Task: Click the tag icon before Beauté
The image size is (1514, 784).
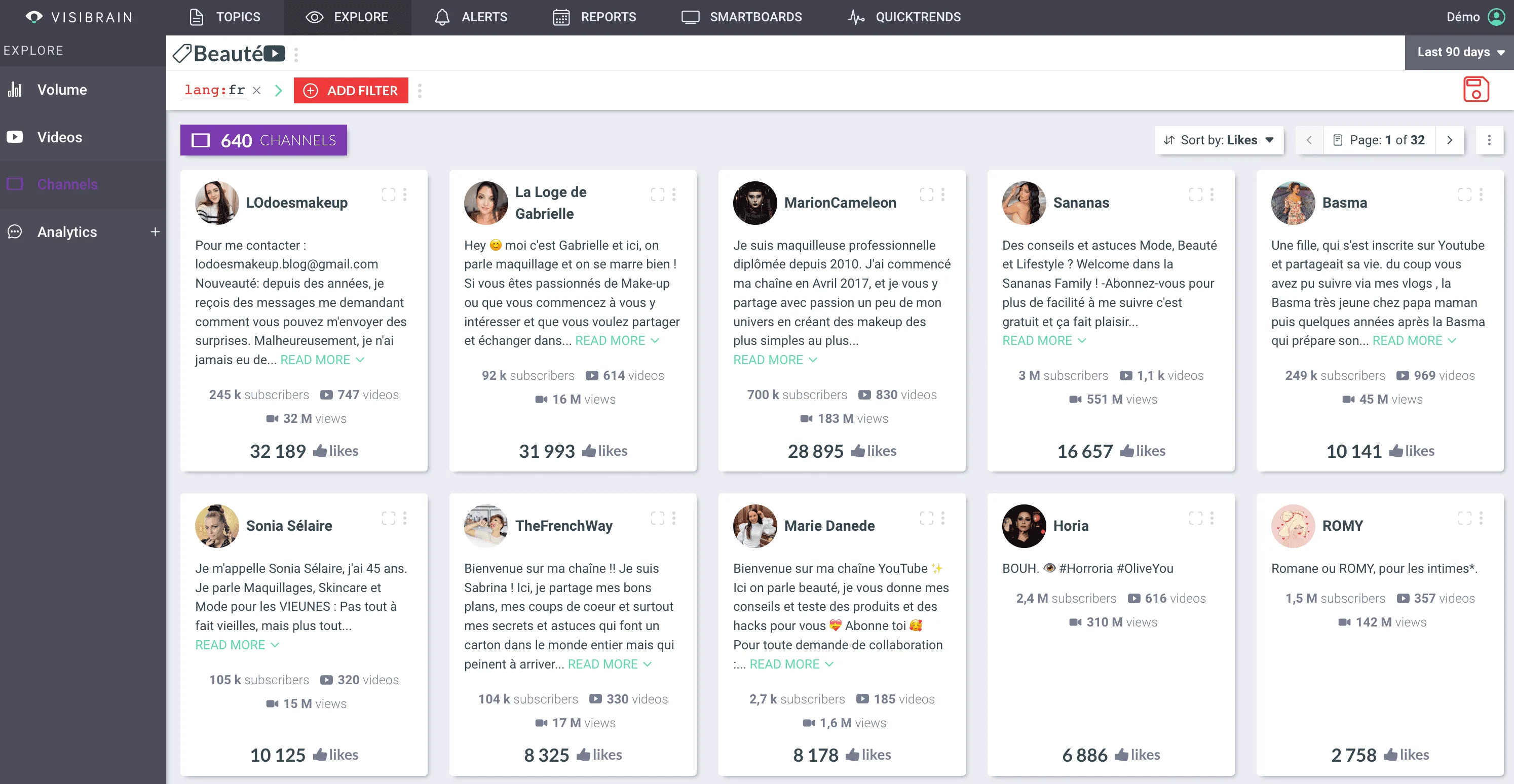Action: pos(182,54)
